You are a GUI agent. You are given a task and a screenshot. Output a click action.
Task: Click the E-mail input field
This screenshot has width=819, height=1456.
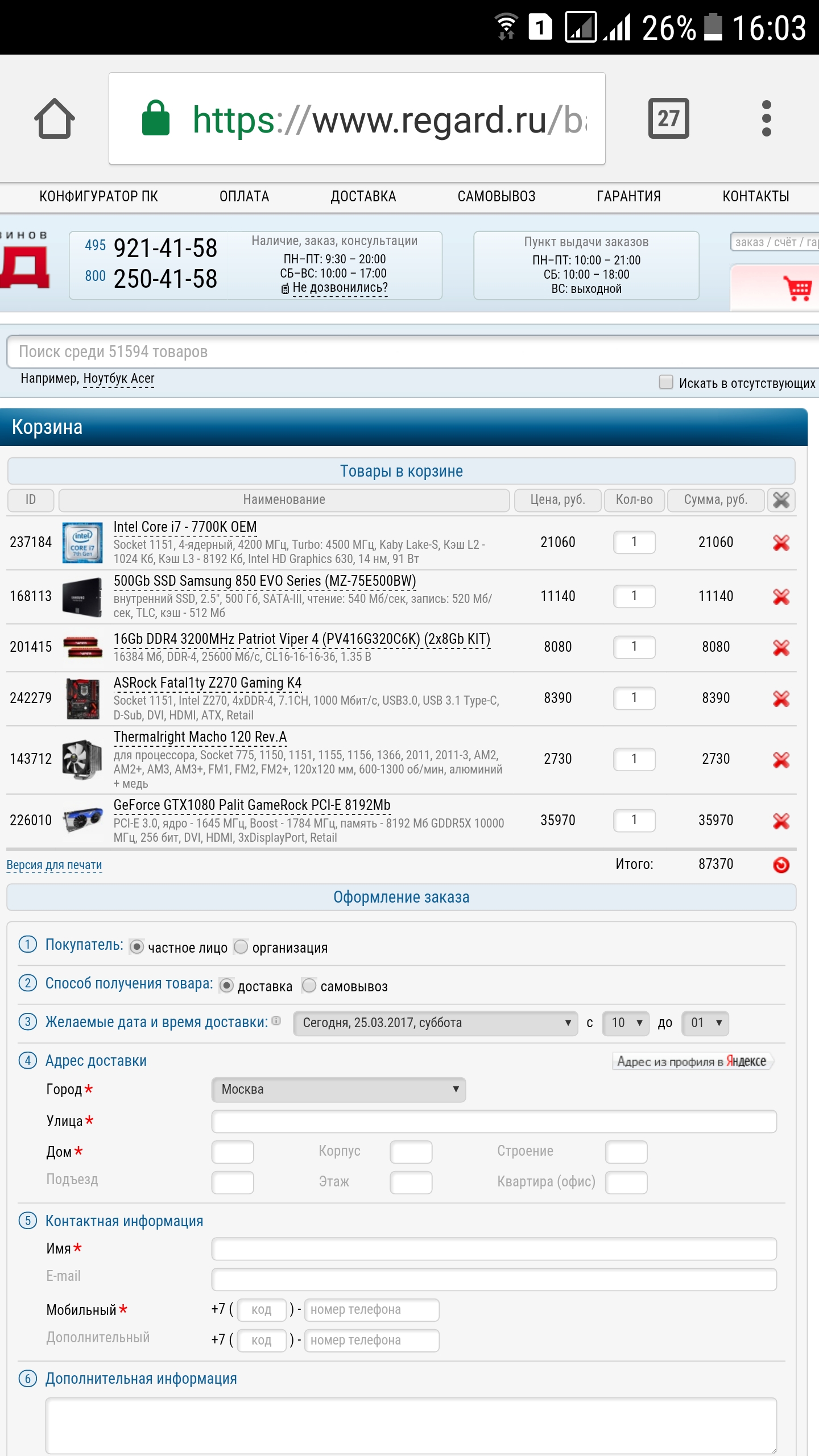pos(494,1280)
